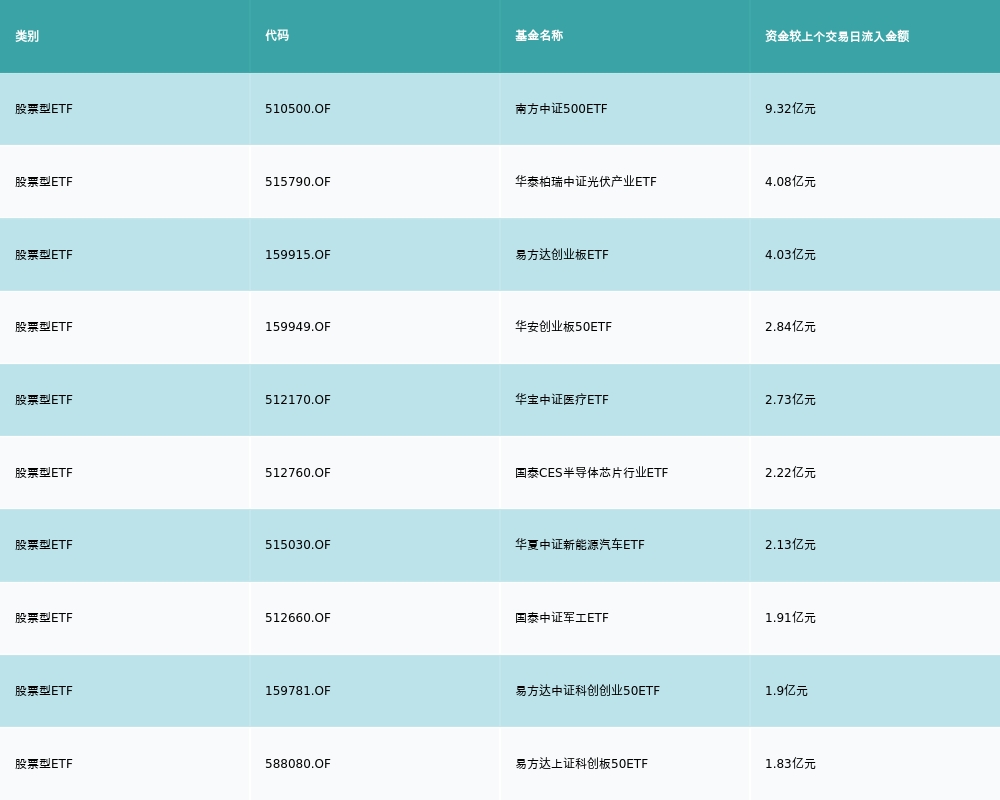Click the 易方达创业板ETF fund name

562,255
